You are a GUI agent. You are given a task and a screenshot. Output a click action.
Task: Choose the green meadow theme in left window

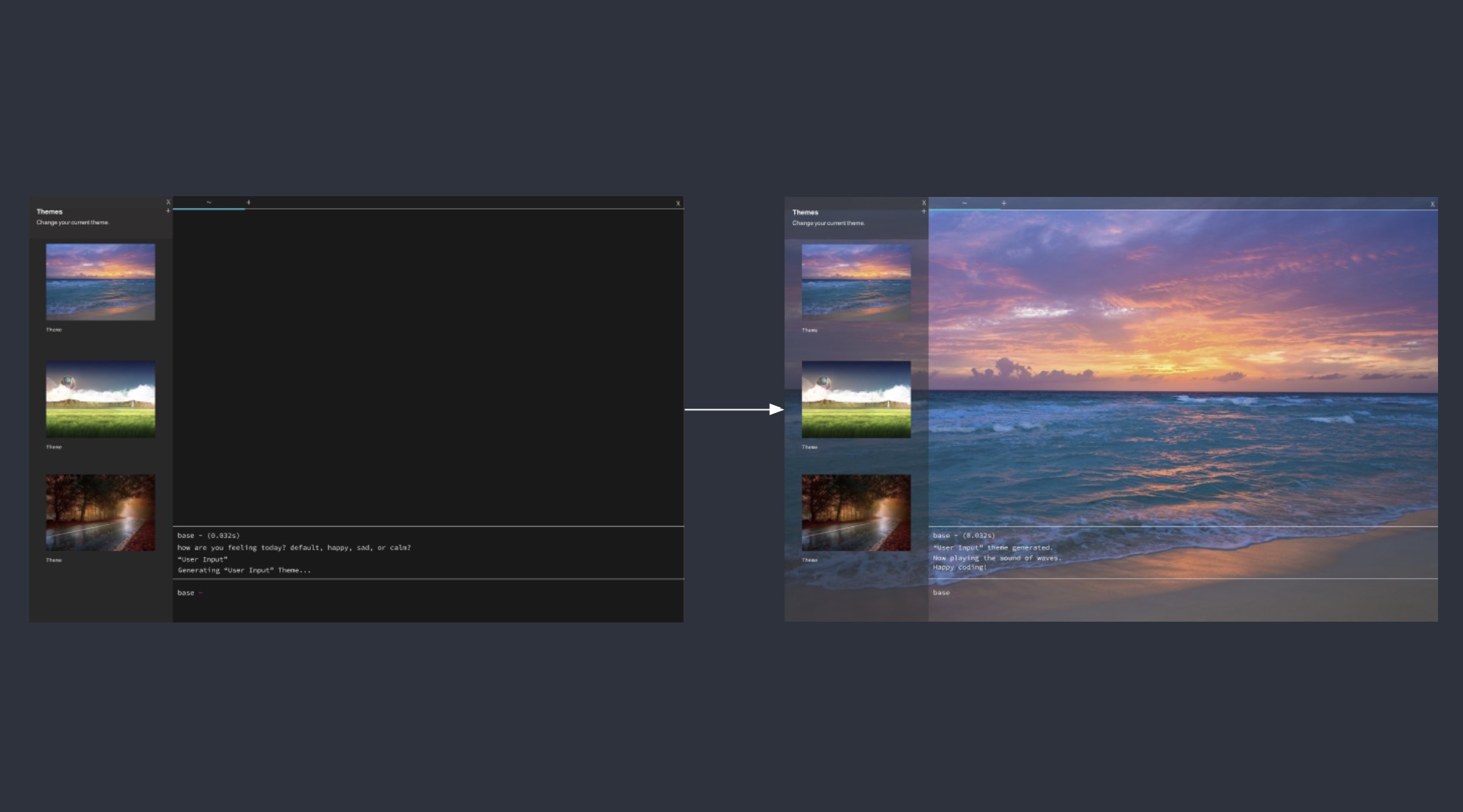[101, 399]
